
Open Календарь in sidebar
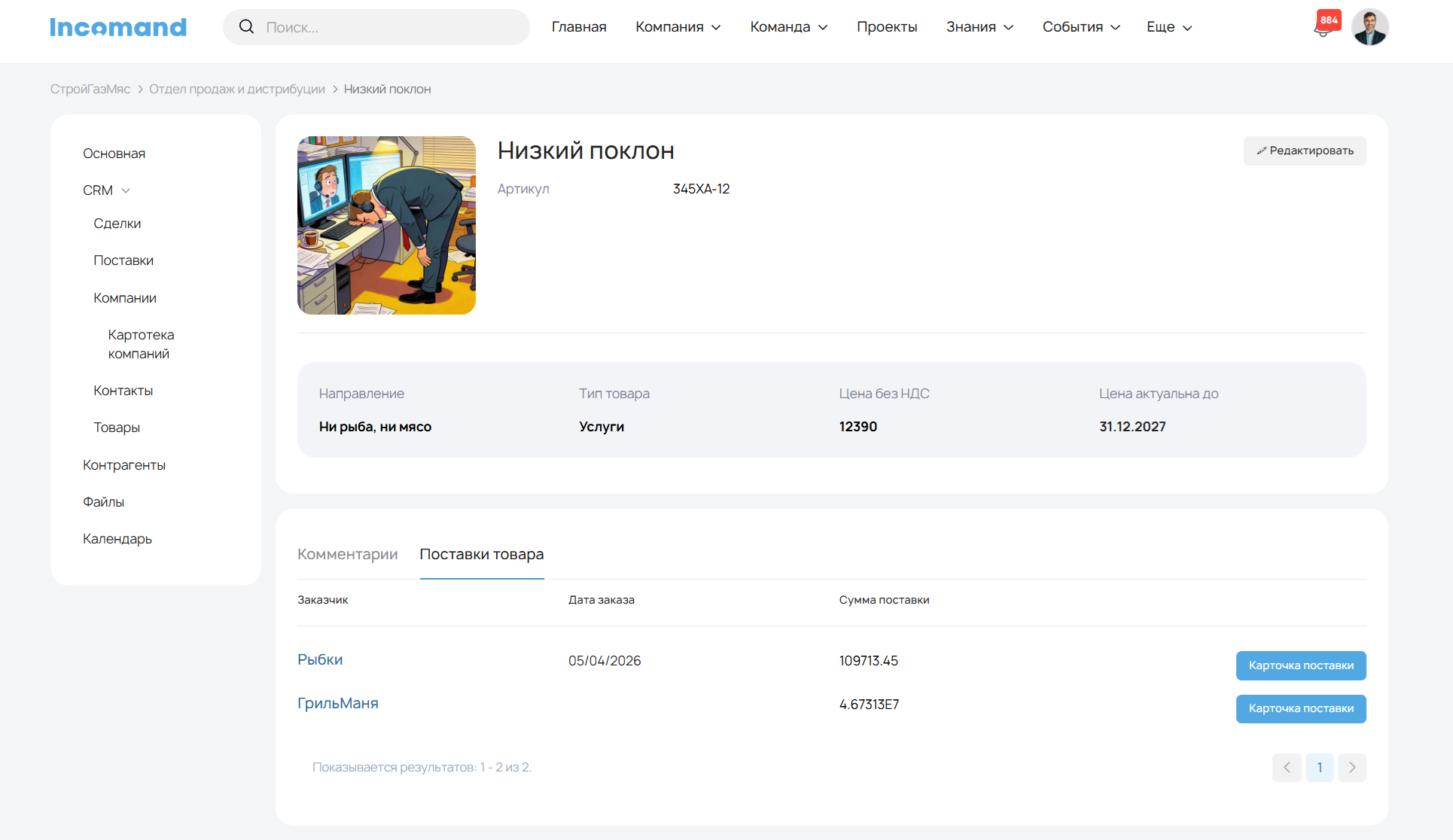coord(117,539)
